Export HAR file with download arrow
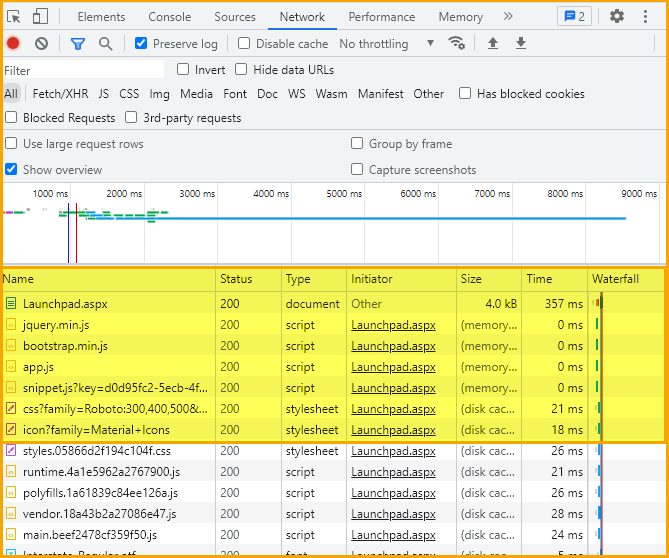Image resolution: width=669 pixels, height=558 pixels. [x=521, y=43]
